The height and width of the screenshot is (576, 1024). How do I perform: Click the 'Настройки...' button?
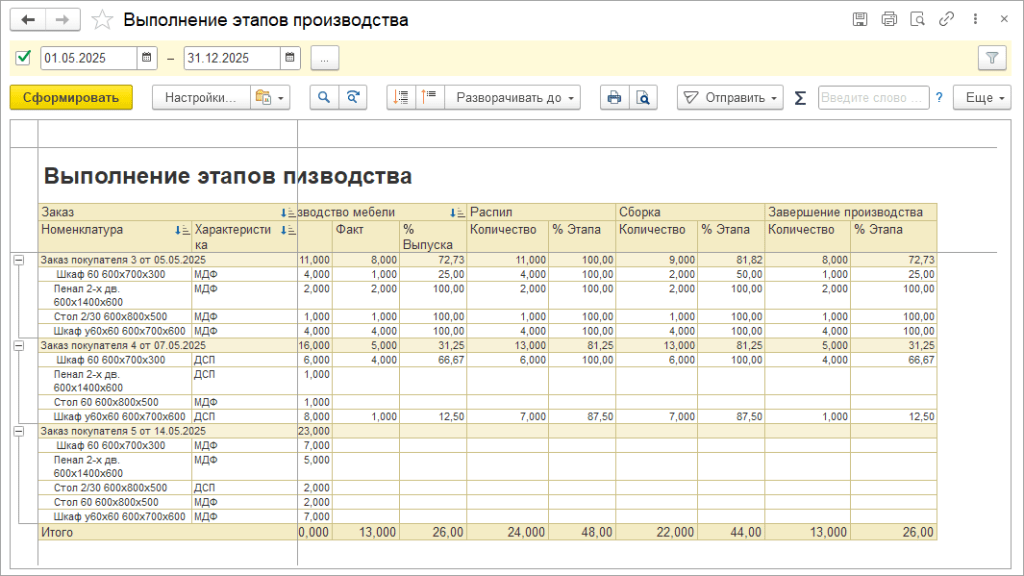pos(200,97)
